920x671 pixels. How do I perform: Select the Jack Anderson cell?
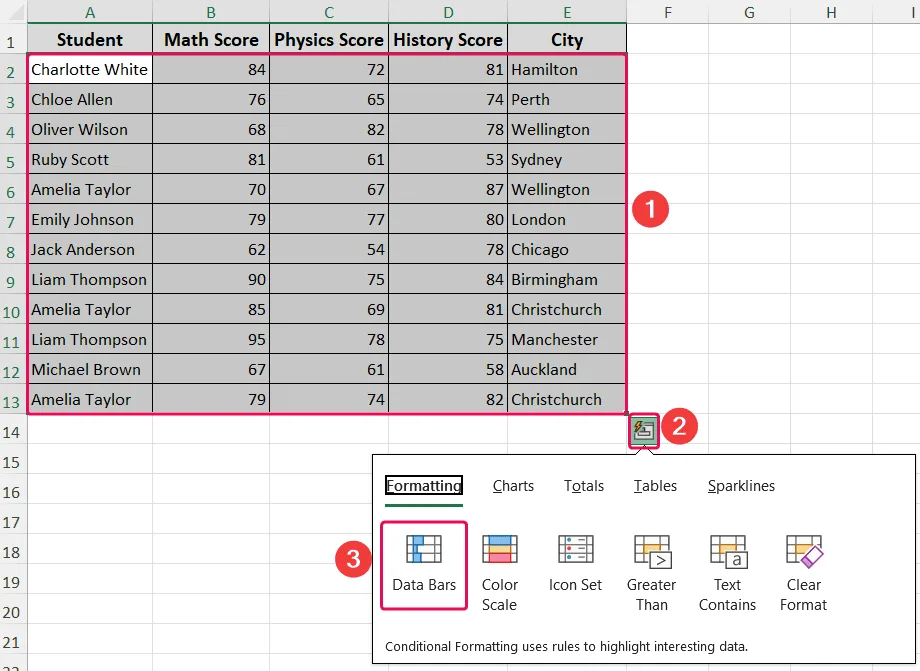click(x=90, y=249)
